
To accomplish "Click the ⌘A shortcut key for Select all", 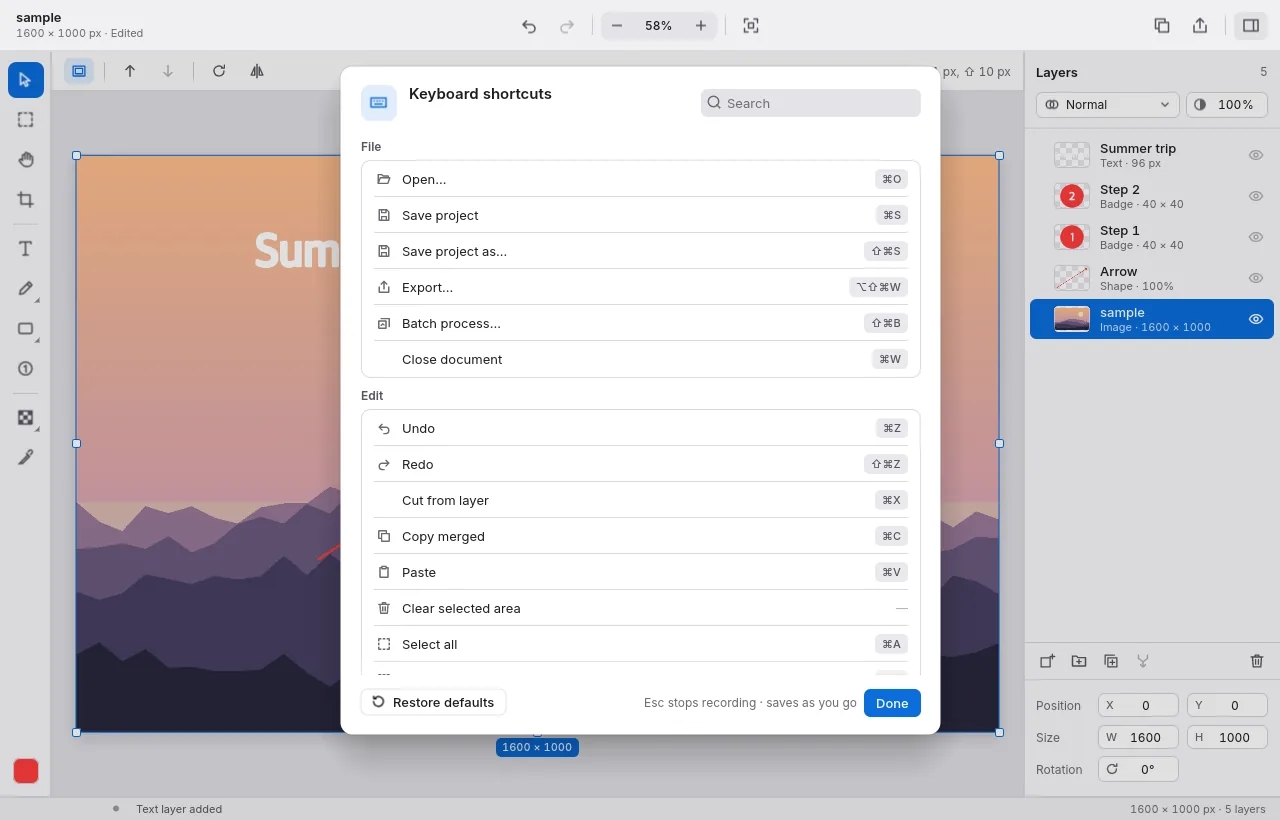I will 892,644.
